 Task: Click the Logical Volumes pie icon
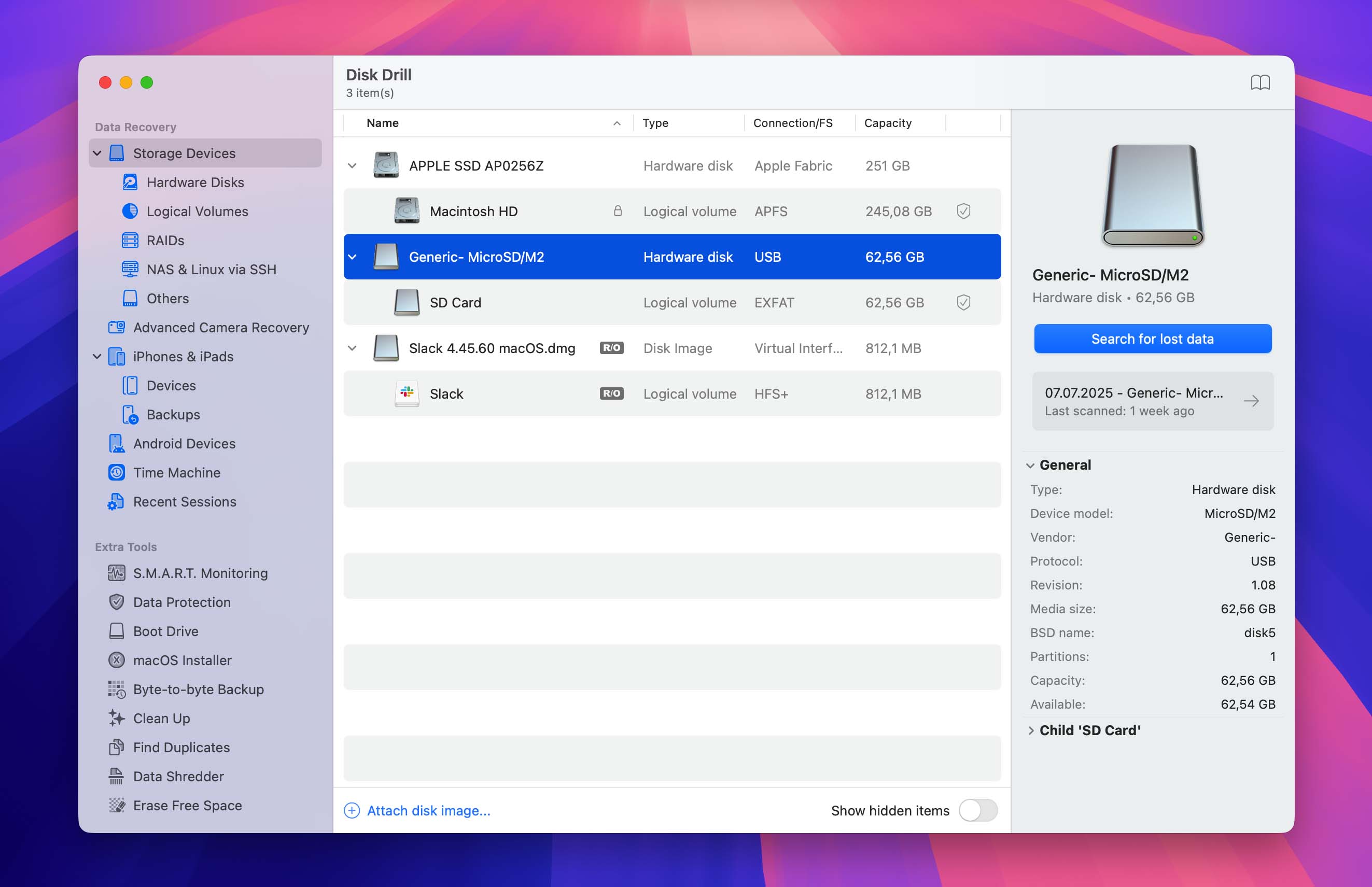click(x=130, y=212)
